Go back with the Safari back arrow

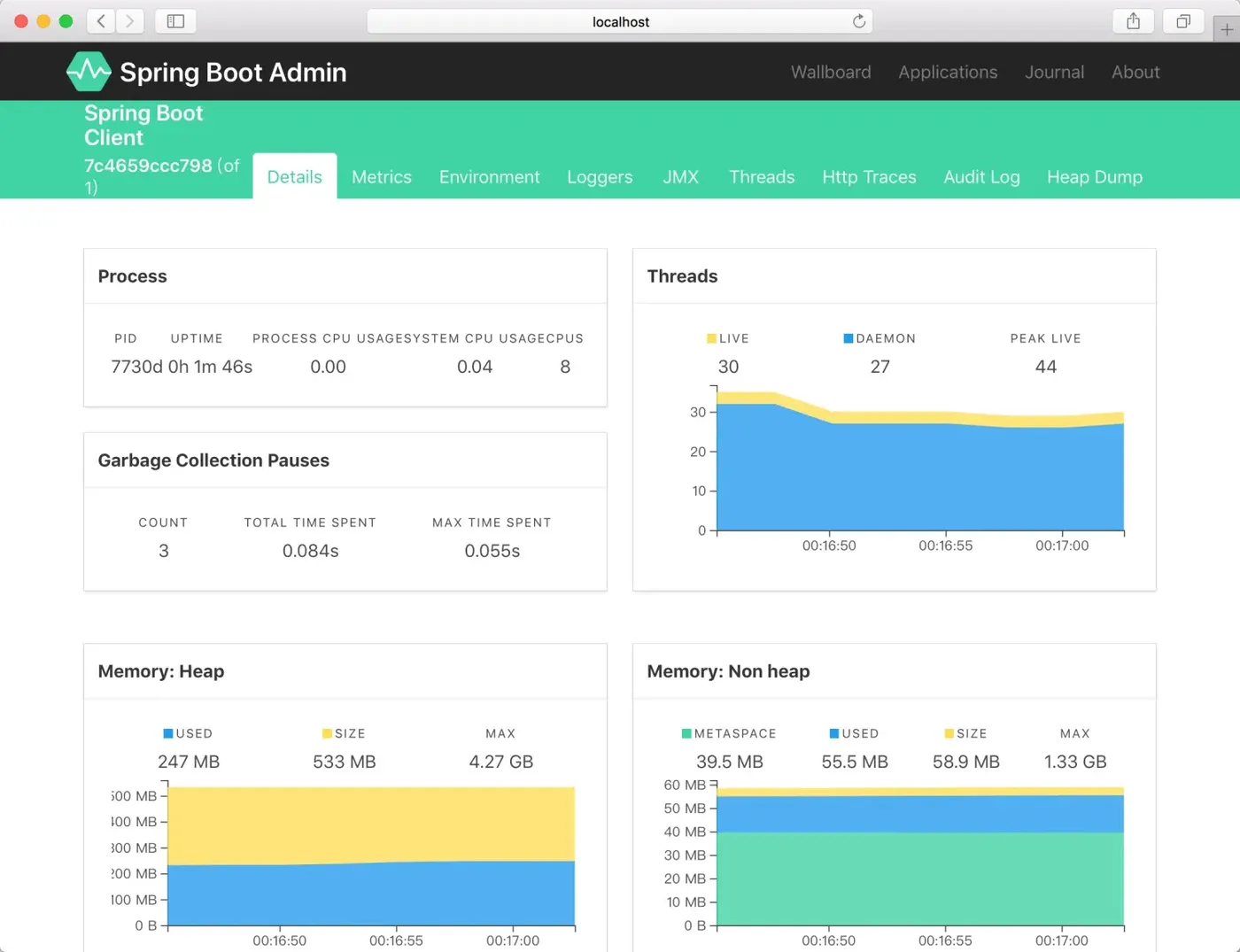pyautogui.click(x=101, y=21)
